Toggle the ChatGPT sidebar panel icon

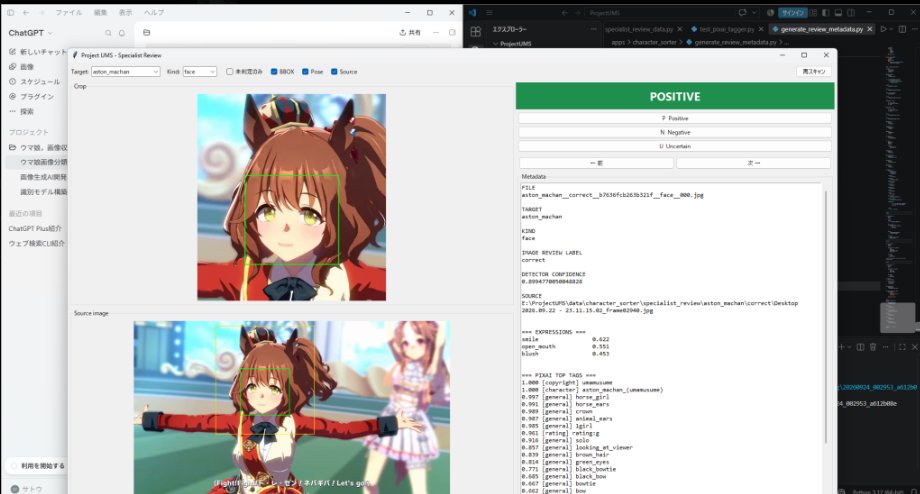click(x=11, y=12)
